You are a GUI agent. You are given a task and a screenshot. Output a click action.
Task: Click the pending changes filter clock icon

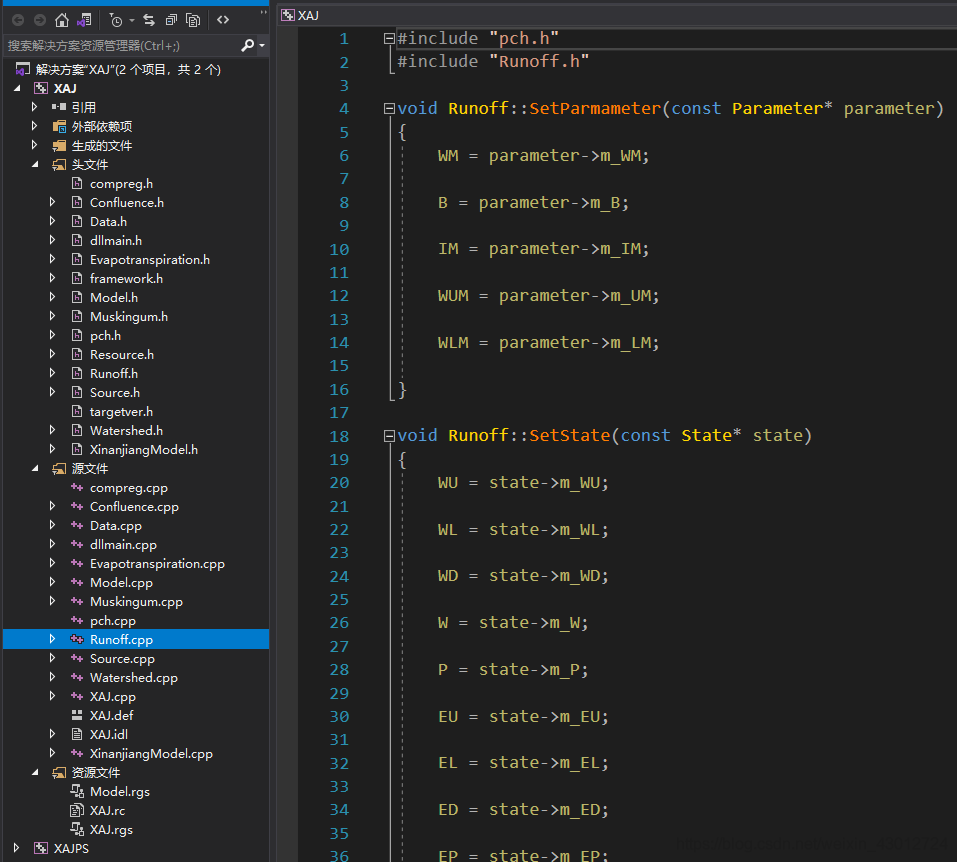click(x=116, y=20)
